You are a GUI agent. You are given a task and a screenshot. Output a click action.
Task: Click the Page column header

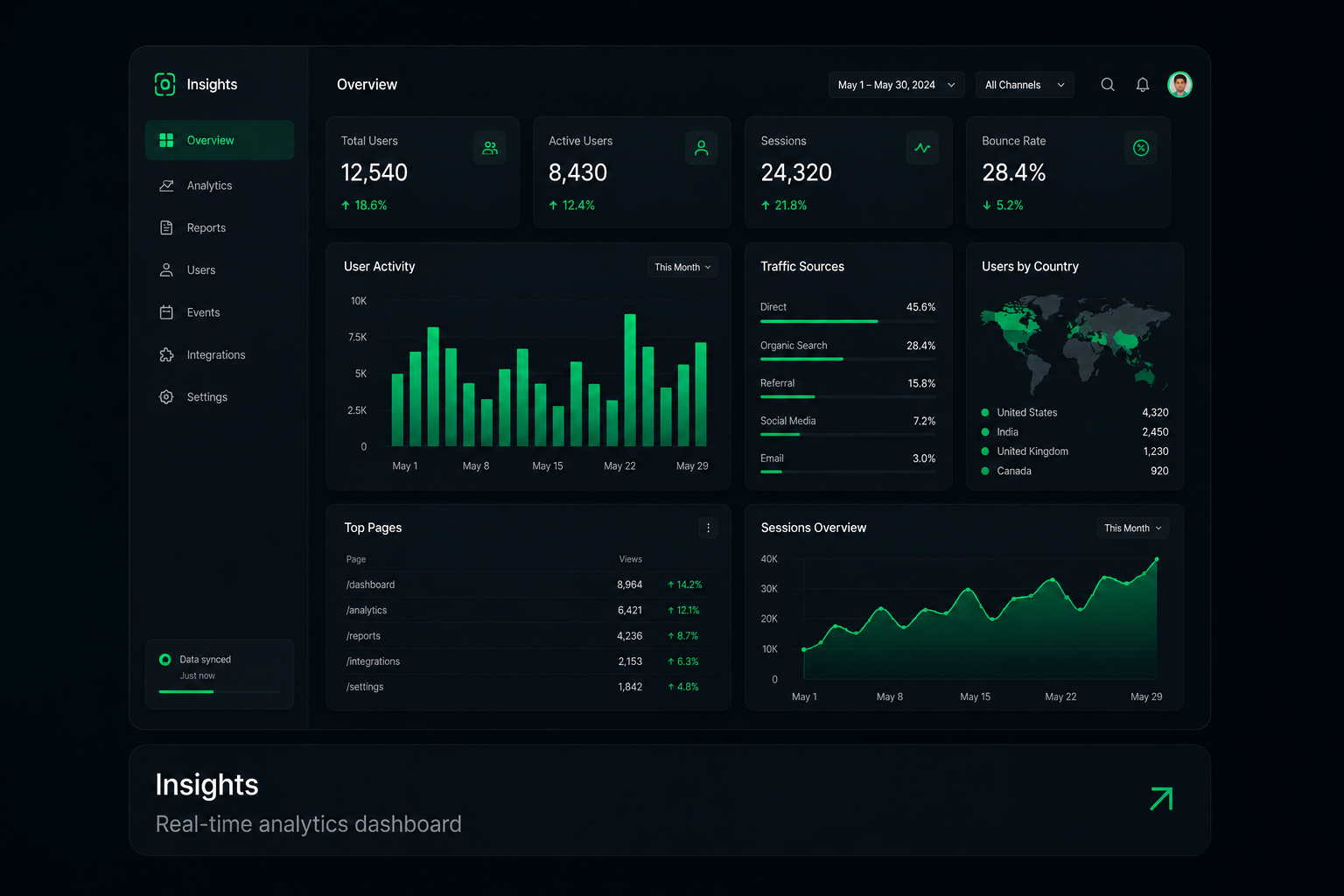point(355,559)
